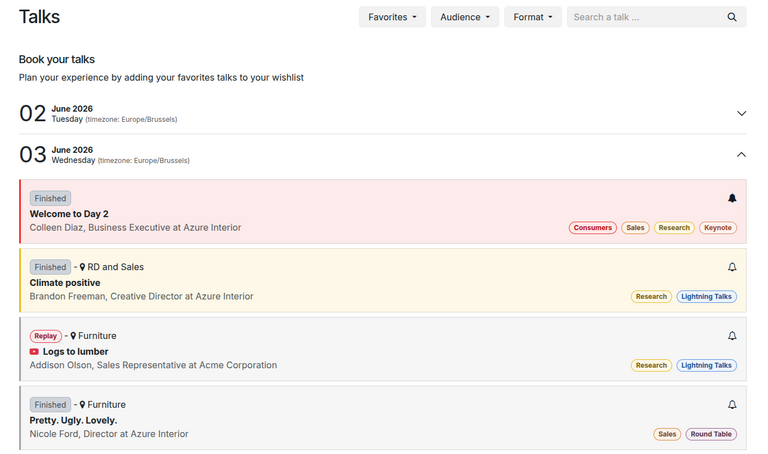Toggle the bell for Climate positive talk
768x454 pixels.
pyautogui.click(x=732, y=267)
